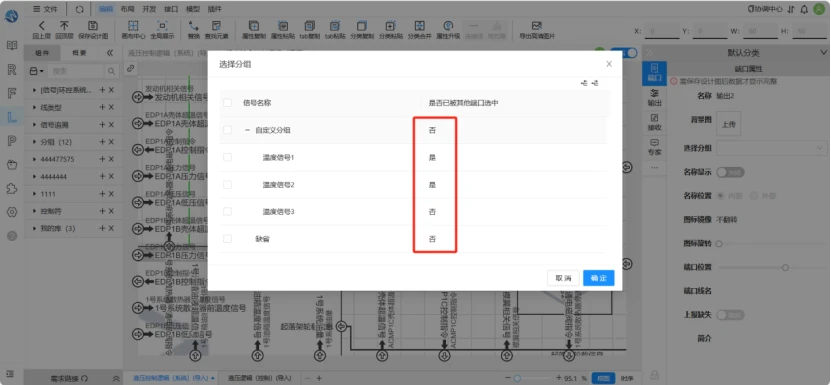This screenshot has width=831, height=385.
Task: Close the 选择分组 dialog
Action: [x=609, y=64]
